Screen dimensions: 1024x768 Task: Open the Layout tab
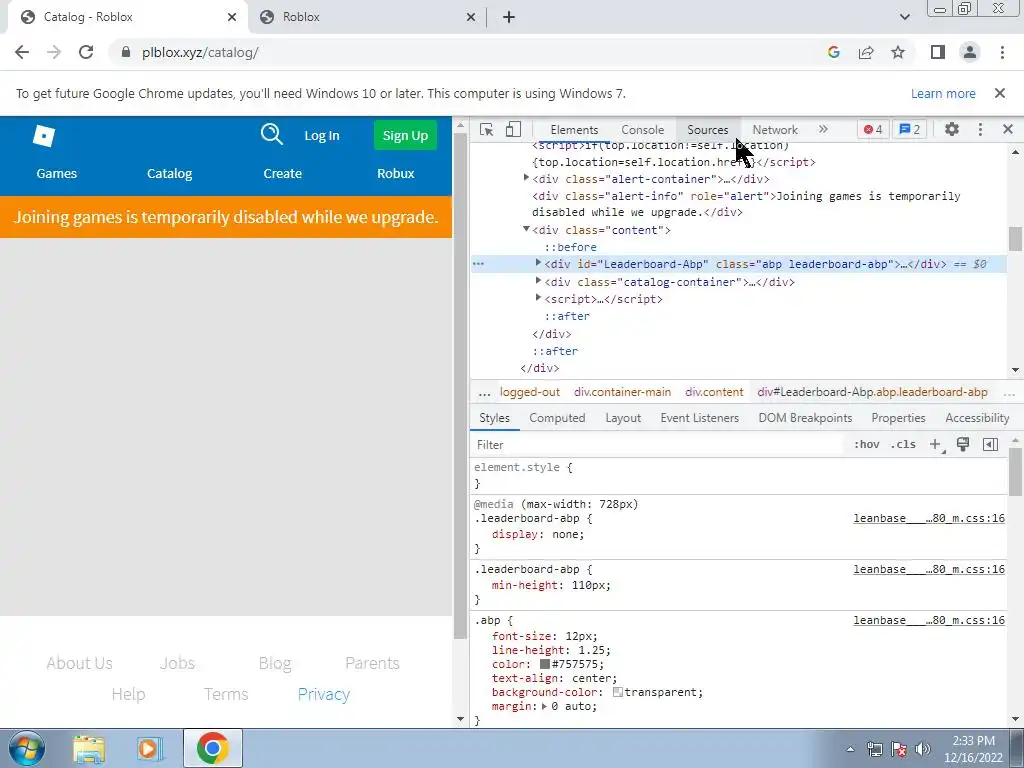click(x=623, y=418)
